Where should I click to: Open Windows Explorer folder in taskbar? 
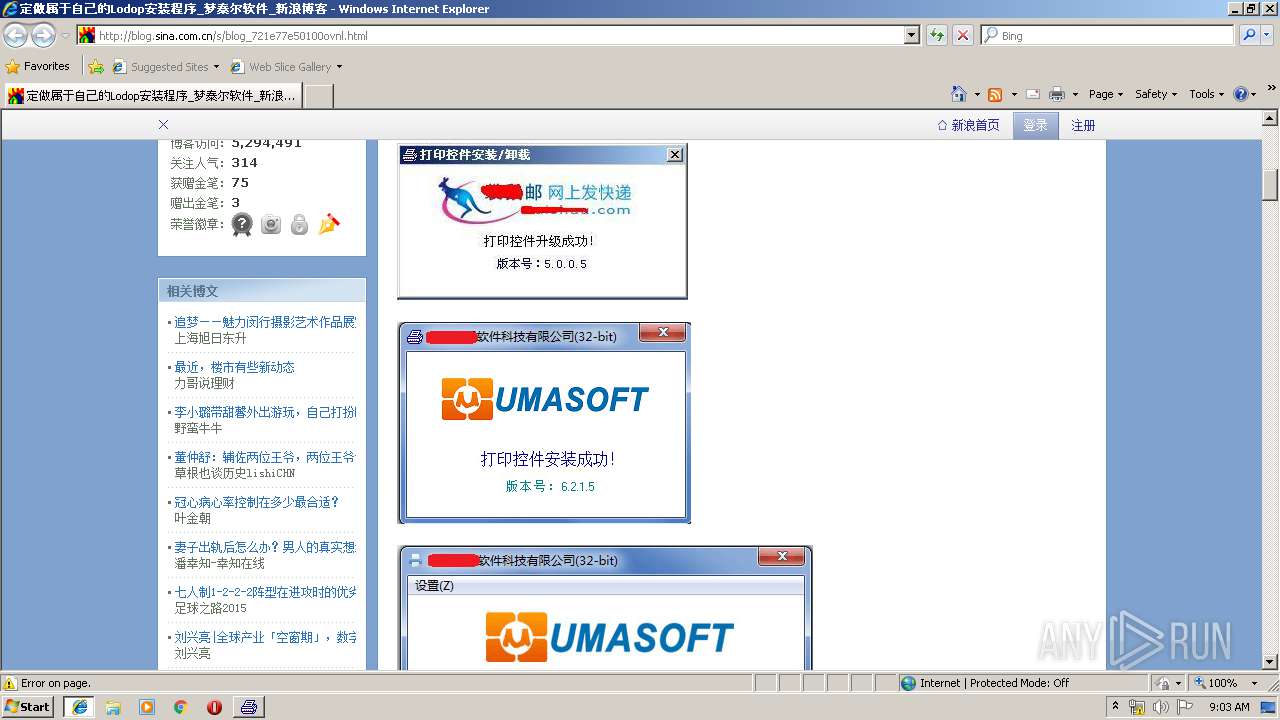tap(113, 707)
